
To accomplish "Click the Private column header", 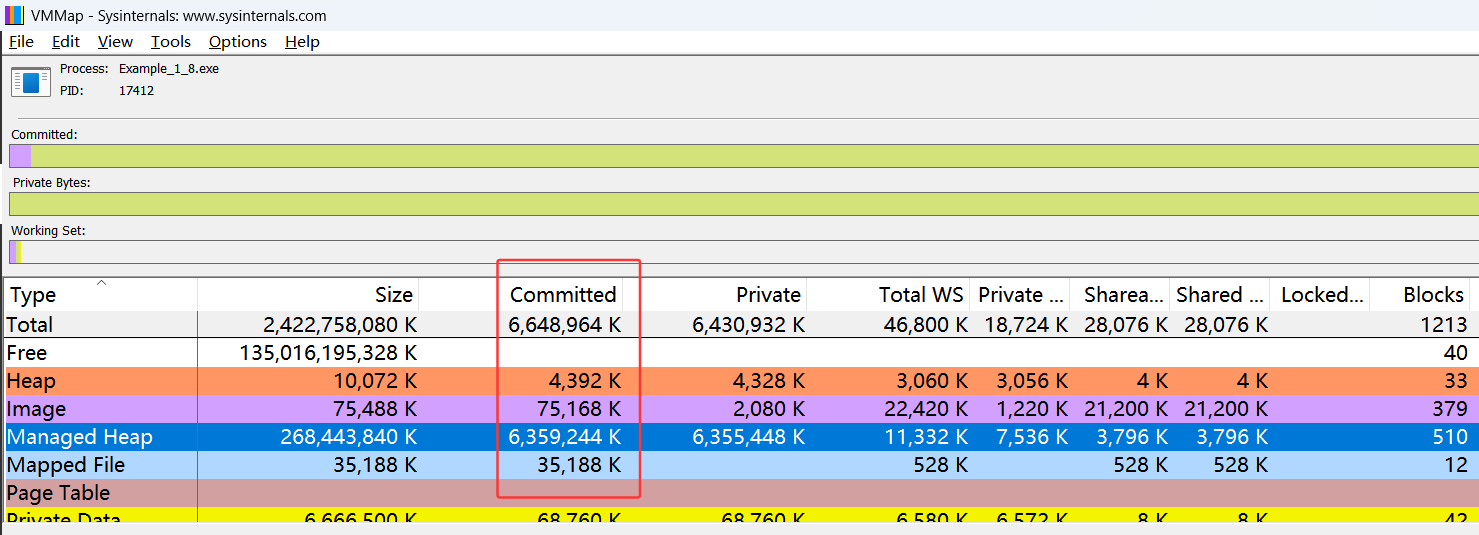I will coord(767,295).
